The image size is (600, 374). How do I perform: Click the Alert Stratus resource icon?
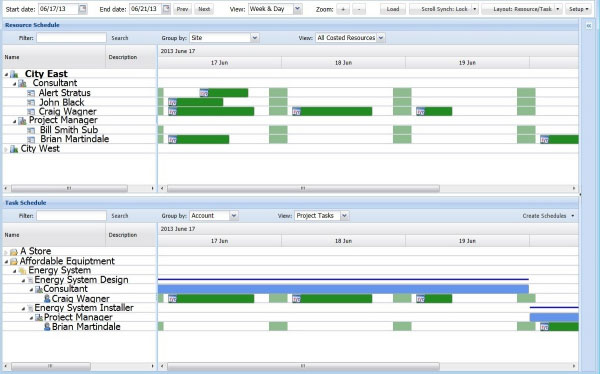(31, 93)
